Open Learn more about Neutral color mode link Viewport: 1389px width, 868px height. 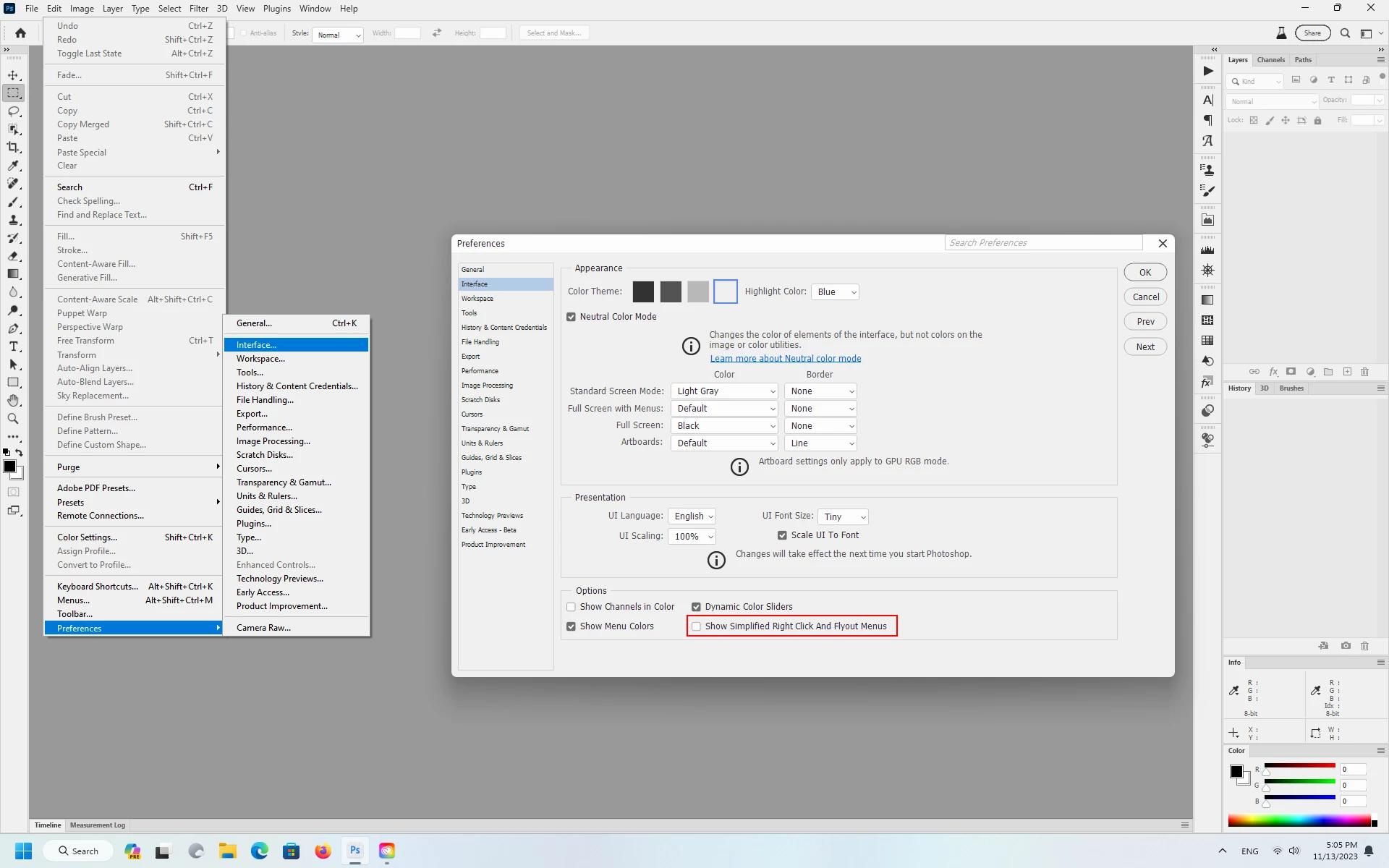click(x=785, y=359)
